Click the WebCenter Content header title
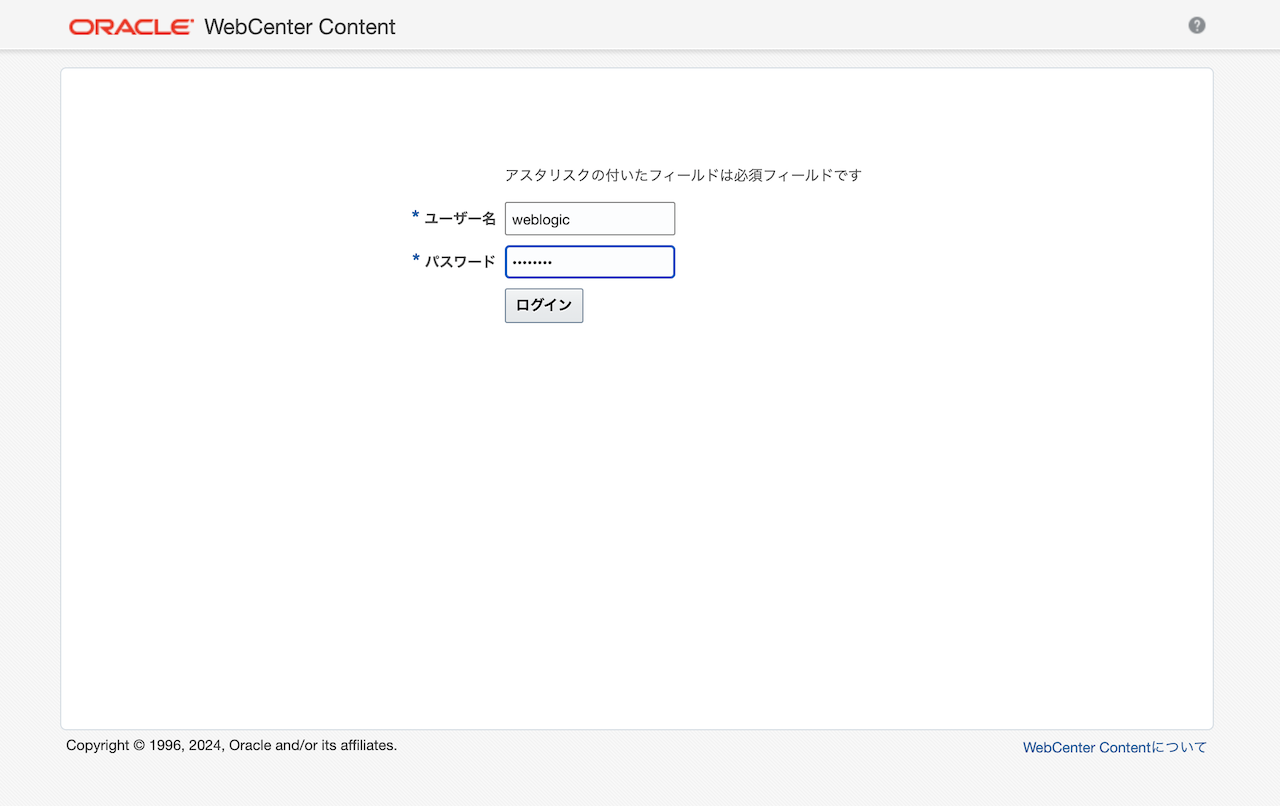Viewport: 1280px width, 806px height. pos(300,27)
